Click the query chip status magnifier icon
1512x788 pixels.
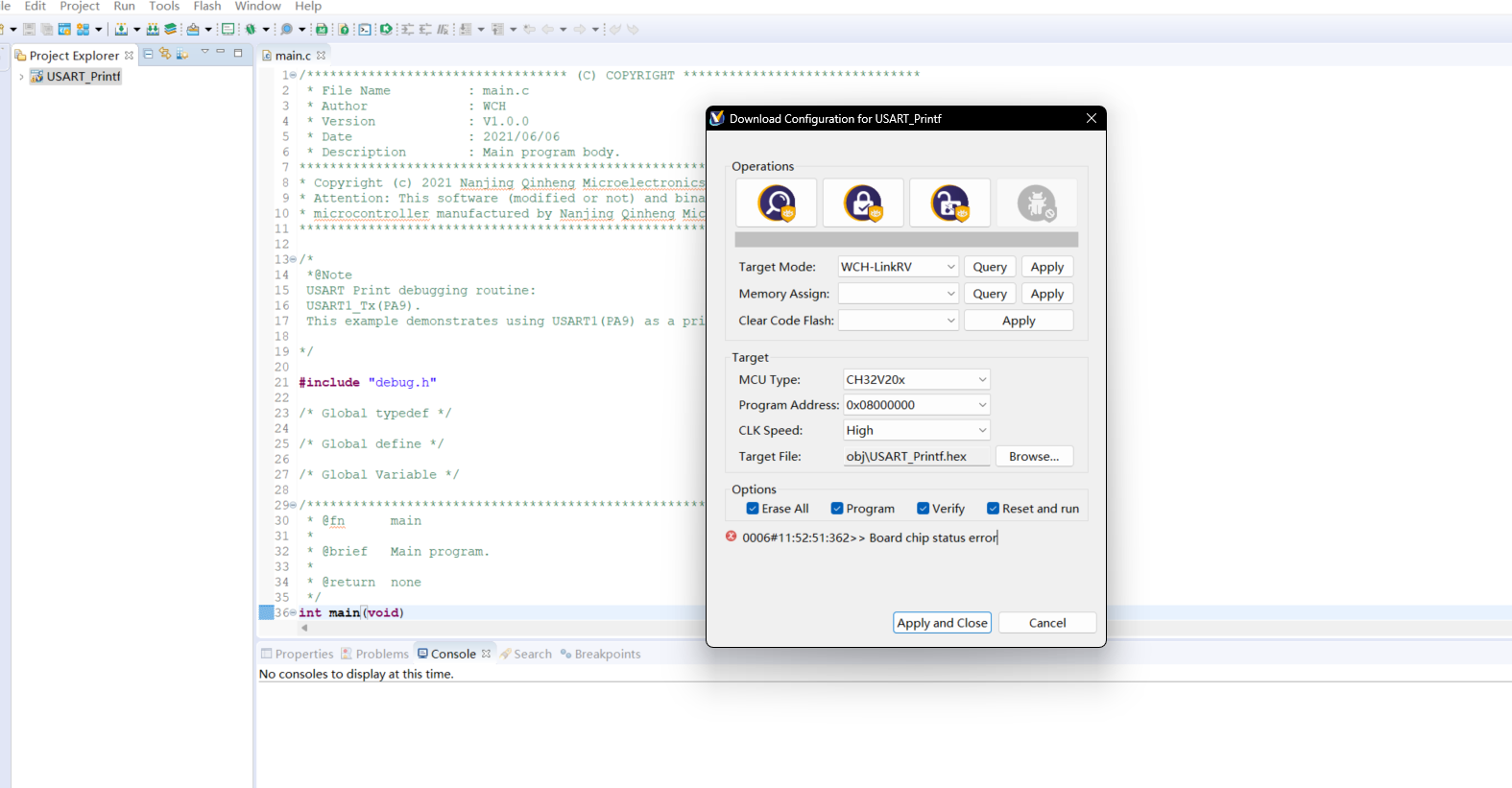777,203
